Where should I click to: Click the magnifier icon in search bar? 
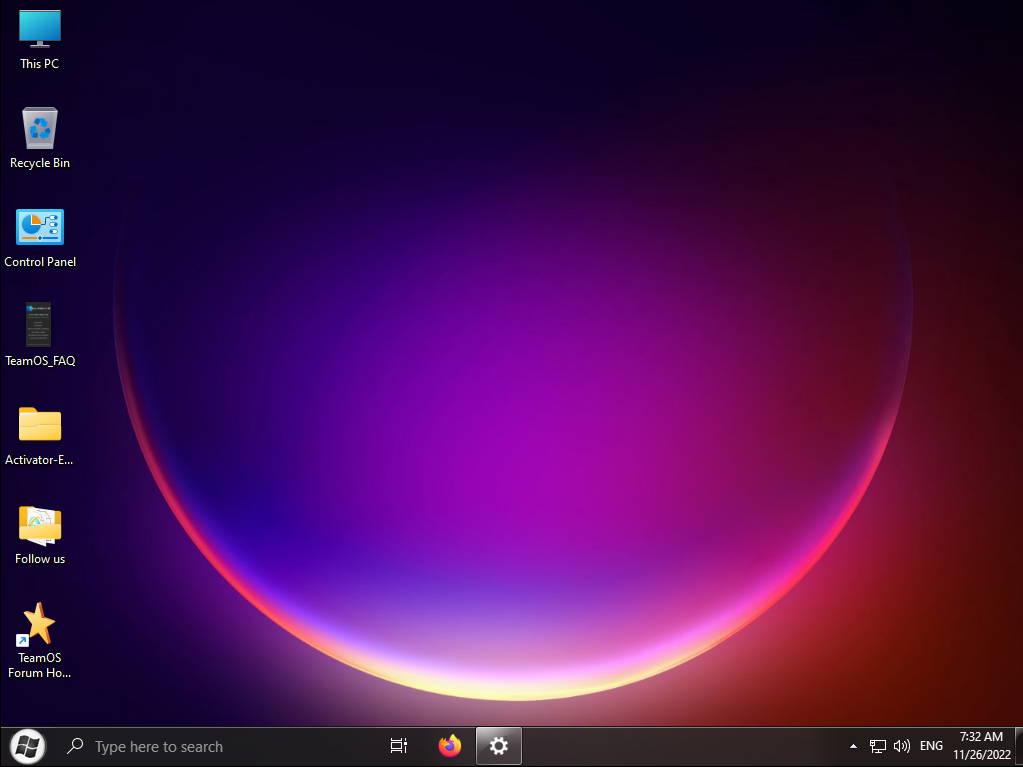75,747
